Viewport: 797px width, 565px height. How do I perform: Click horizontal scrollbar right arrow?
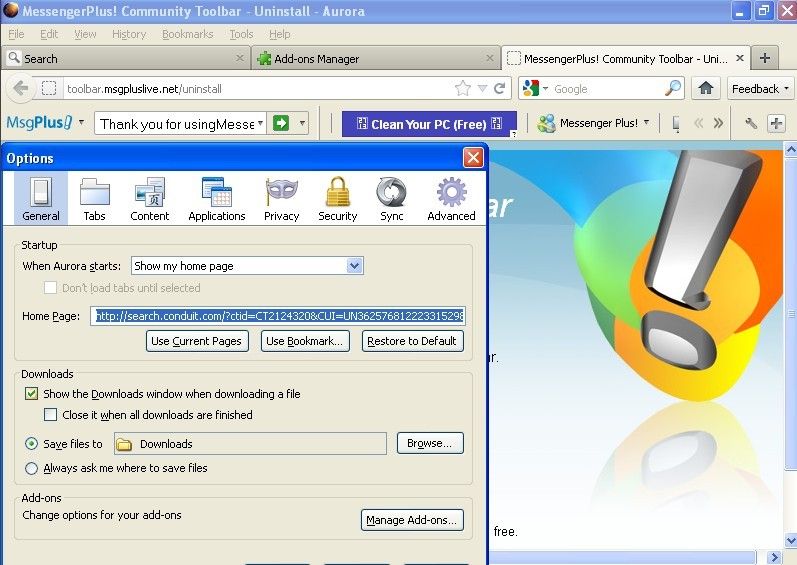(774, 557)
